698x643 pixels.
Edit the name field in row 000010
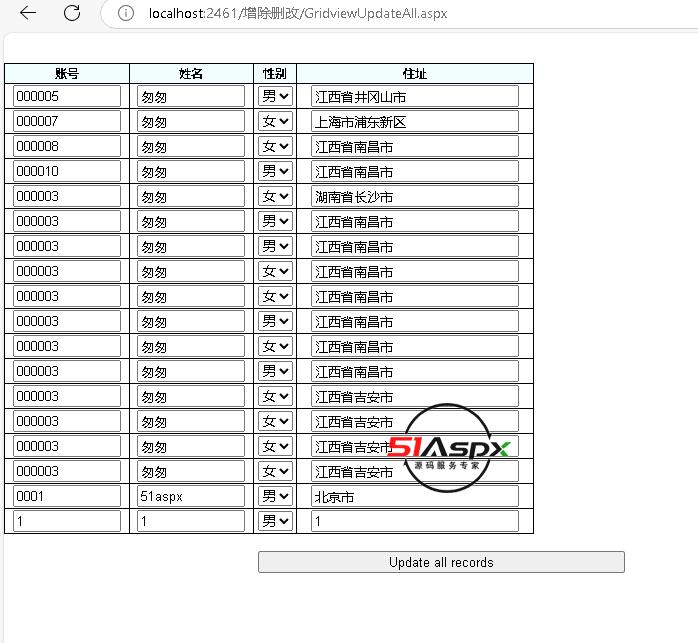coord(191,171)
